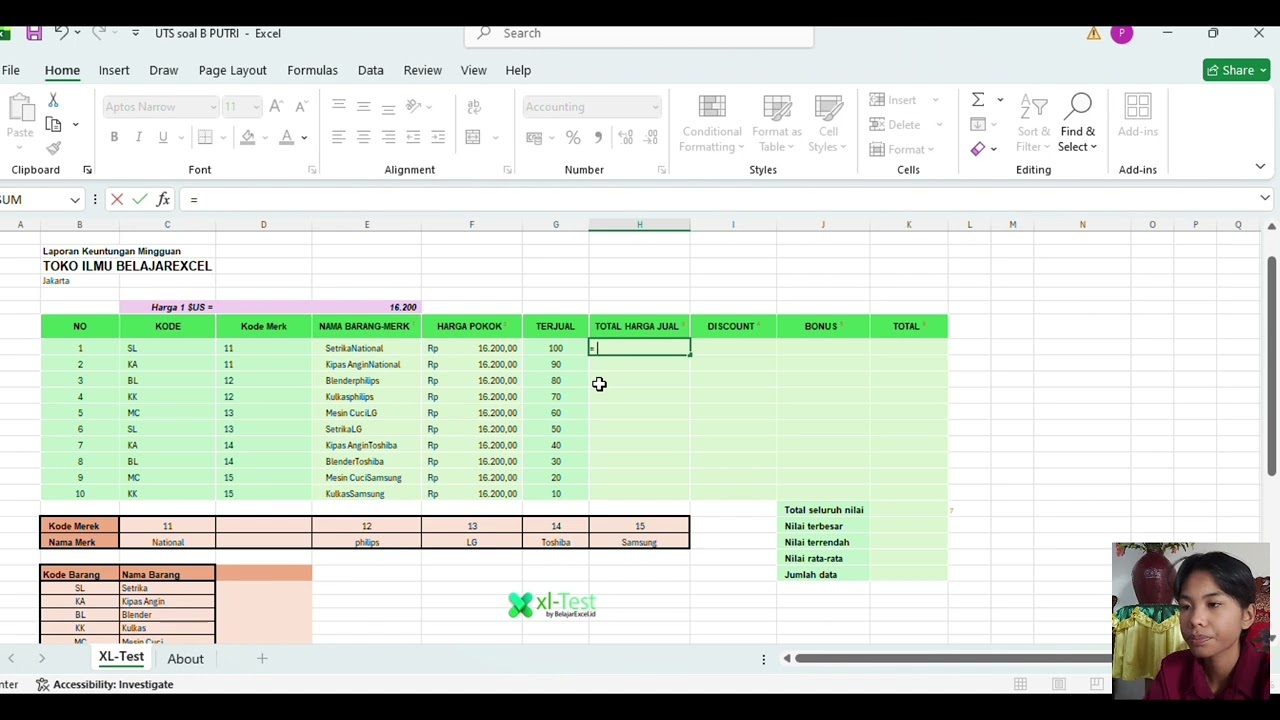1280x720 pixels.
Task: Open the About sheet tab
Action: coord(185,659)
